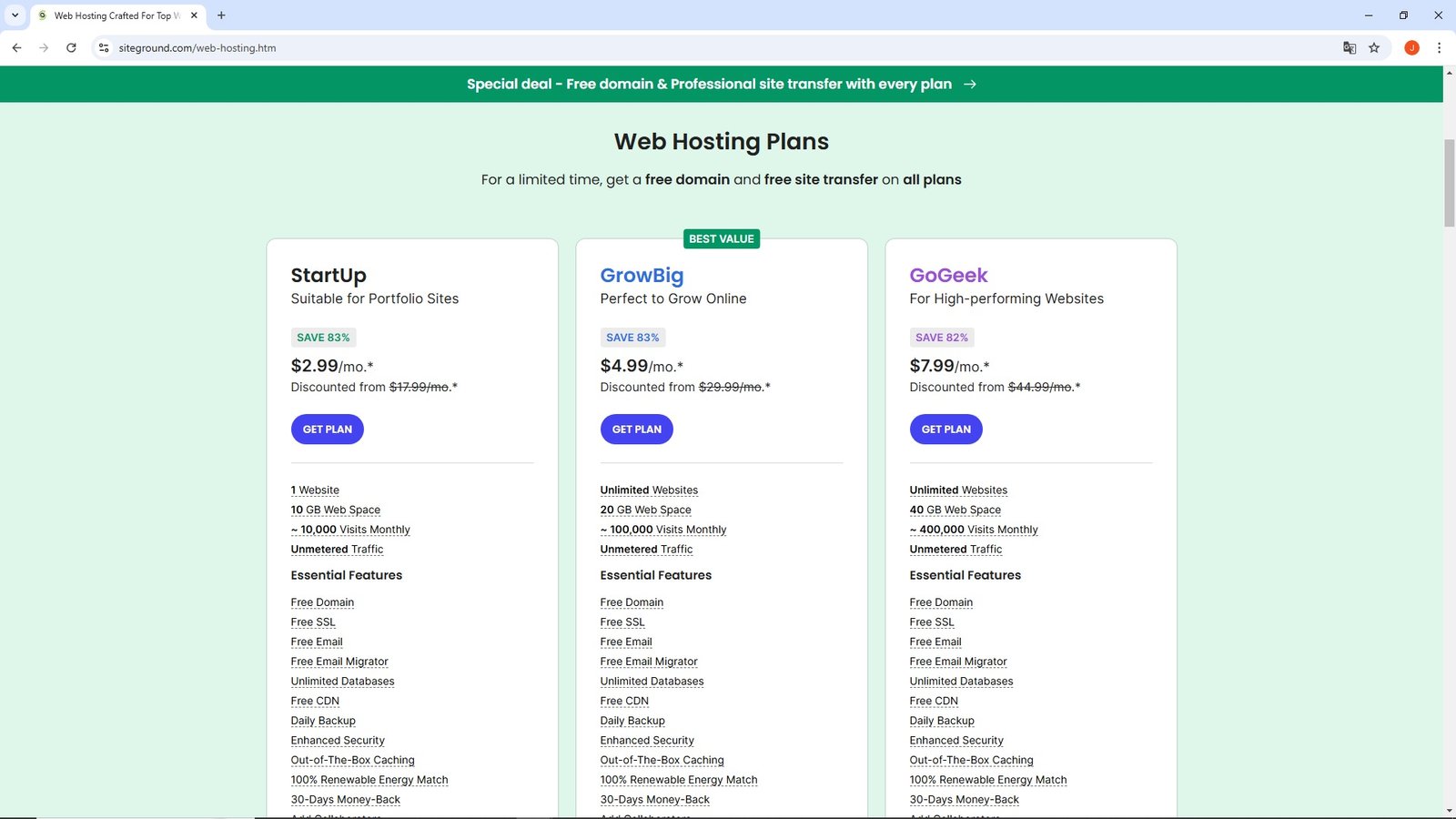1456x819 pixels.
Task: Open site information icon in address bar
Action: (104, 47)
